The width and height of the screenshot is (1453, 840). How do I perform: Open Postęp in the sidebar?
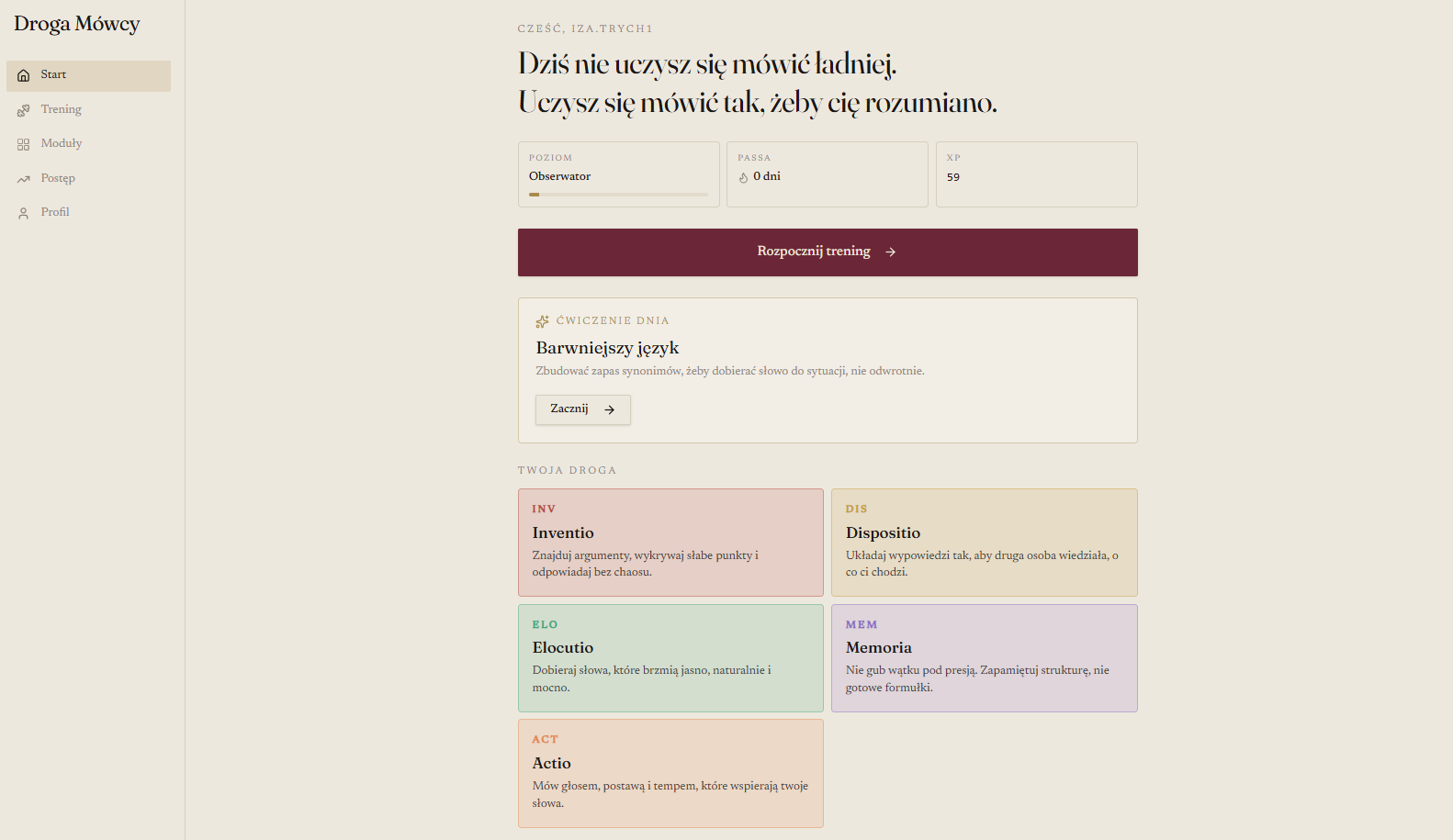click(88, 179)
